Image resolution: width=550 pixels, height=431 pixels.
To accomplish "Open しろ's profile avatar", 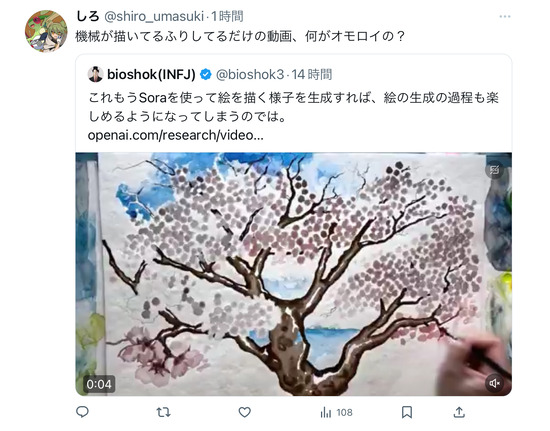I will pos(46,31).
